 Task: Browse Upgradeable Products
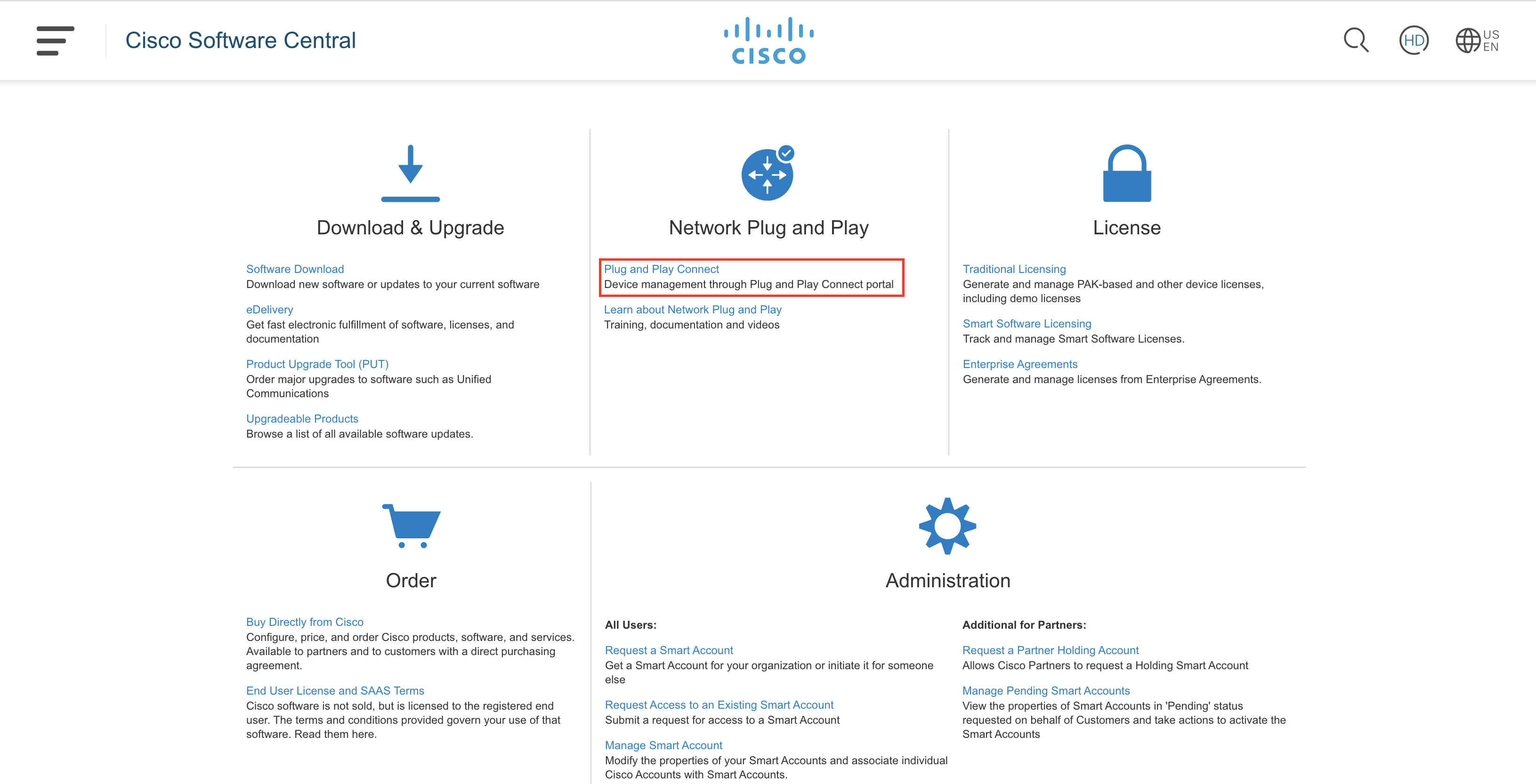pyautogui.click(x=302, y=418)
